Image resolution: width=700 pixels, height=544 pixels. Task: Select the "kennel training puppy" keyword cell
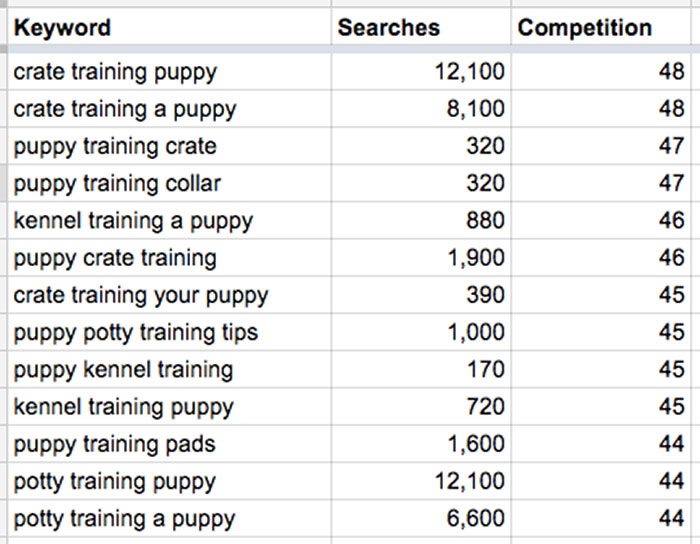click(170, 407)
